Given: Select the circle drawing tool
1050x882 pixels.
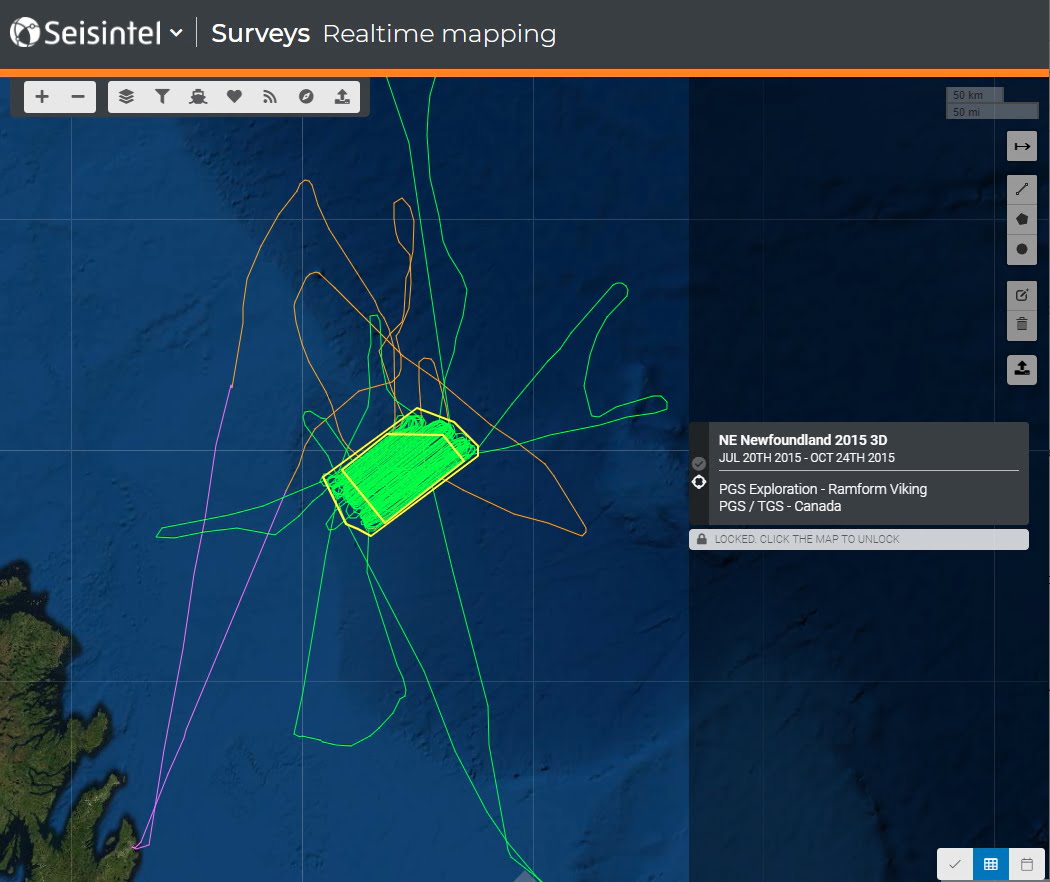Looking at the screenshot, I should click(1021, 249).
